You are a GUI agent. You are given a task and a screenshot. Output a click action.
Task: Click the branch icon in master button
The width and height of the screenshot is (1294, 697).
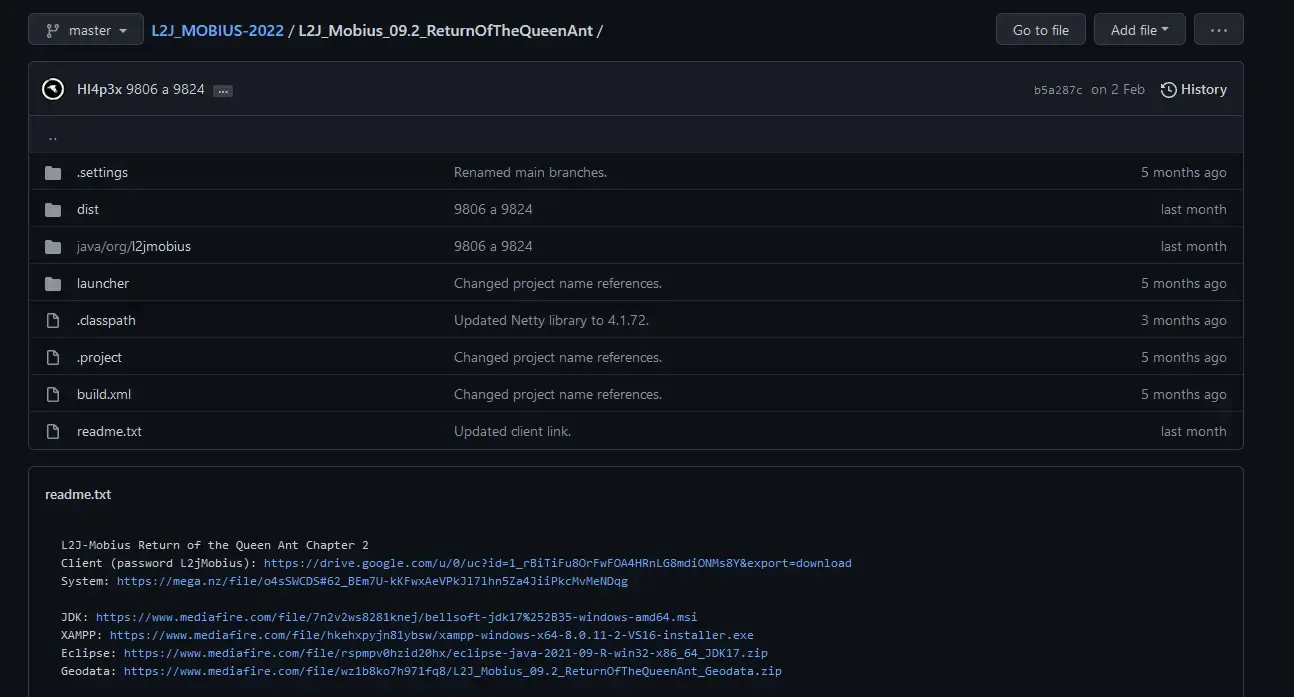[x=53, y=30]
